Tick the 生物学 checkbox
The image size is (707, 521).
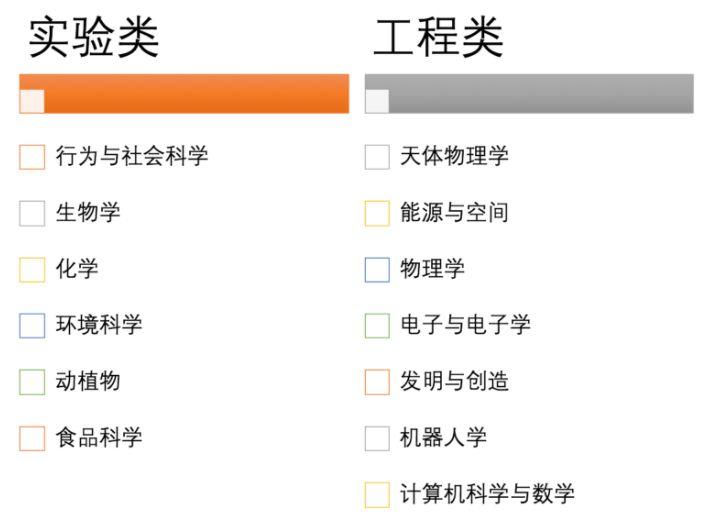coord(32,213)
